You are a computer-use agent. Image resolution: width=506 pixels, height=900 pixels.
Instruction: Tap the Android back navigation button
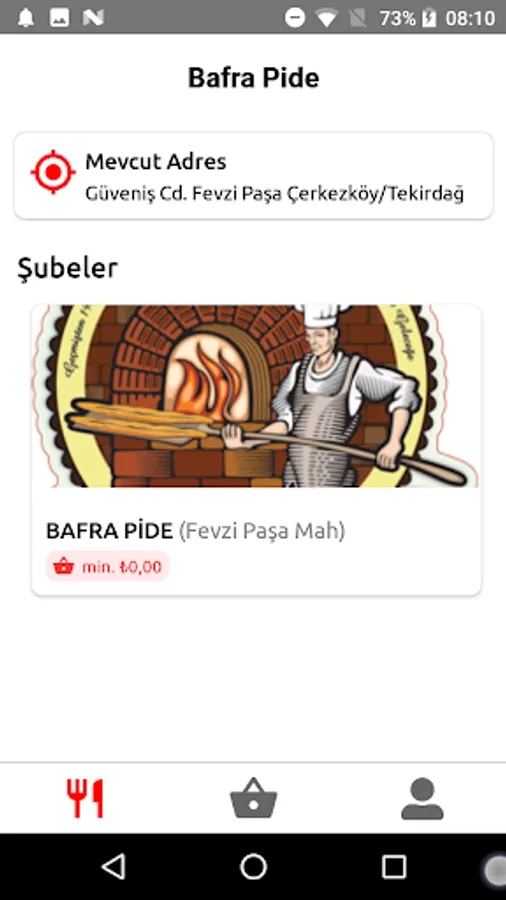(114, 866)
